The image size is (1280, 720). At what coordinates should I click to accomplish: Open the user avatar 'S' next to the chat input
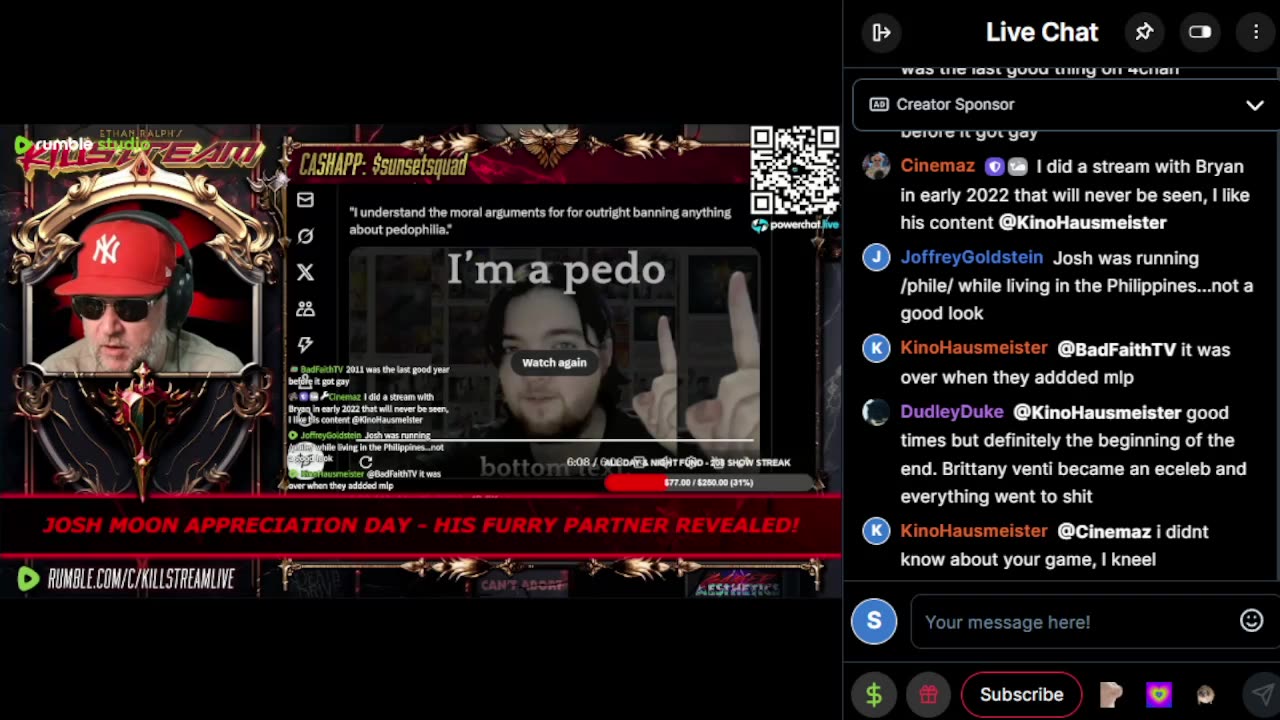874,621
